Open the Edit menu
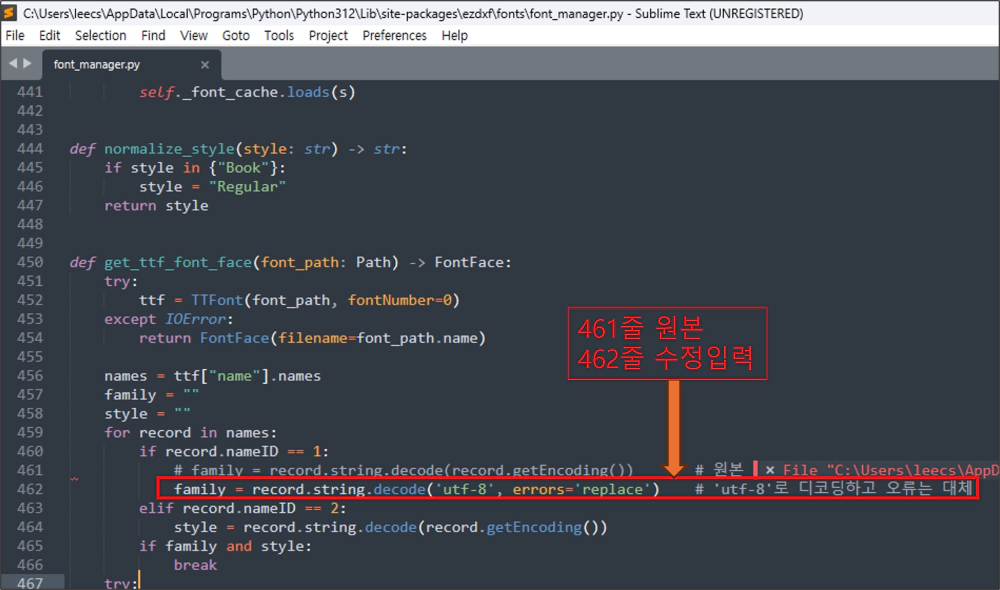 tap(49, 36)
